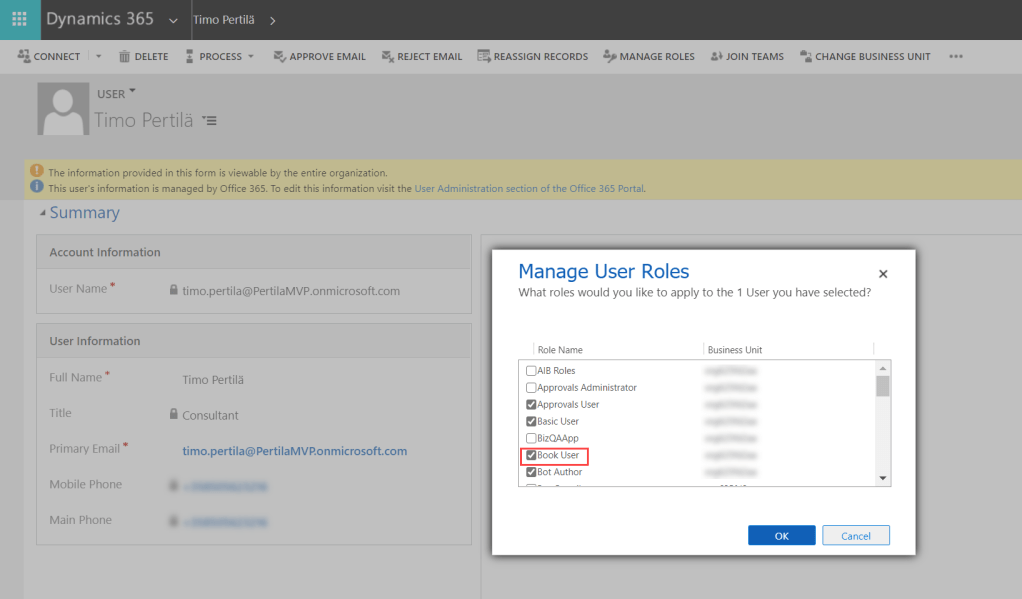The width and height of the screenshot is (1022, 599).
Task: Click the Delete trash icon
Action: click(125, 57)
